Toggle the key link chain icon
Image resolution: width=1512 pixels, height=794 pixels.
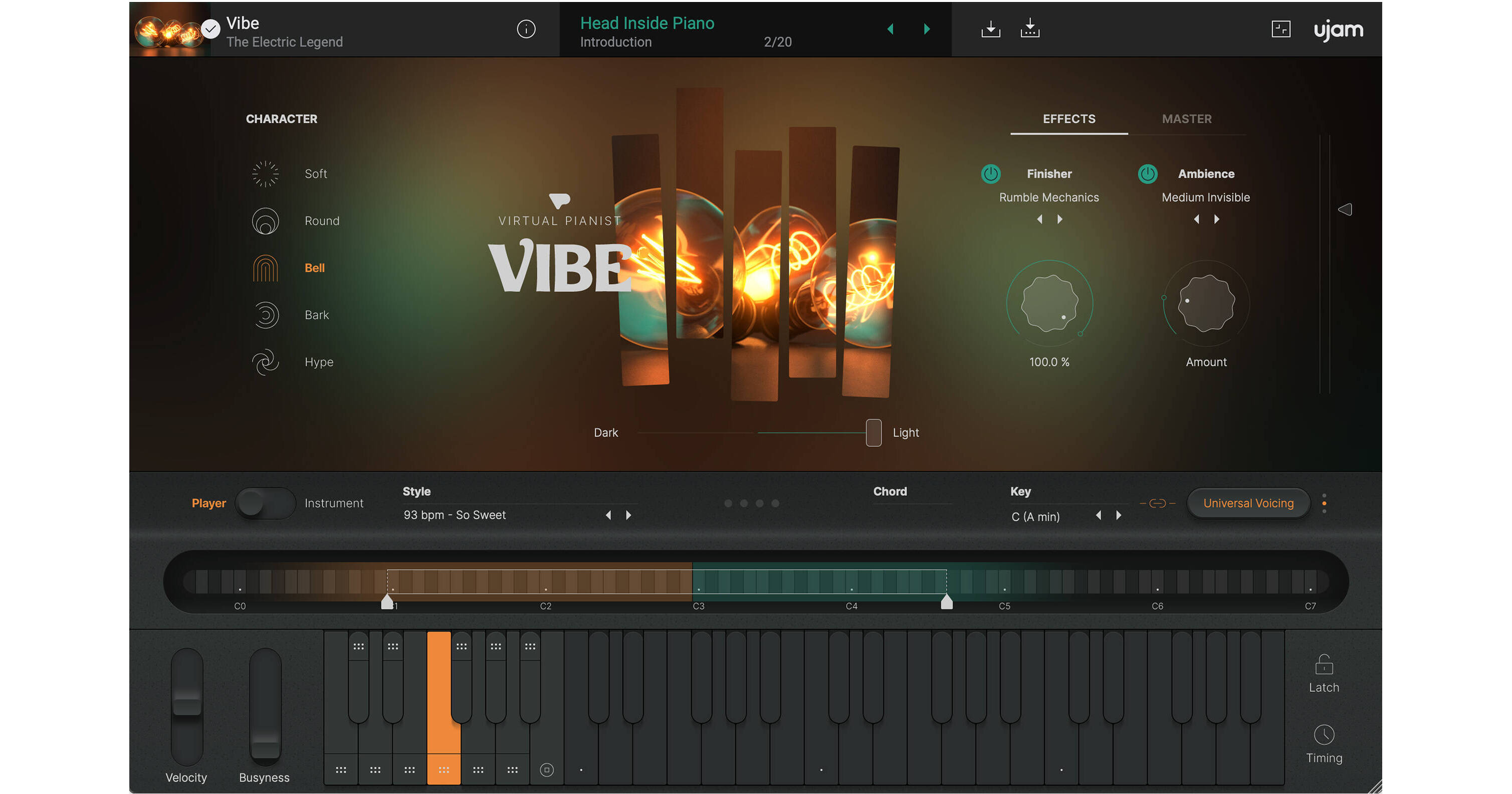1158,503
